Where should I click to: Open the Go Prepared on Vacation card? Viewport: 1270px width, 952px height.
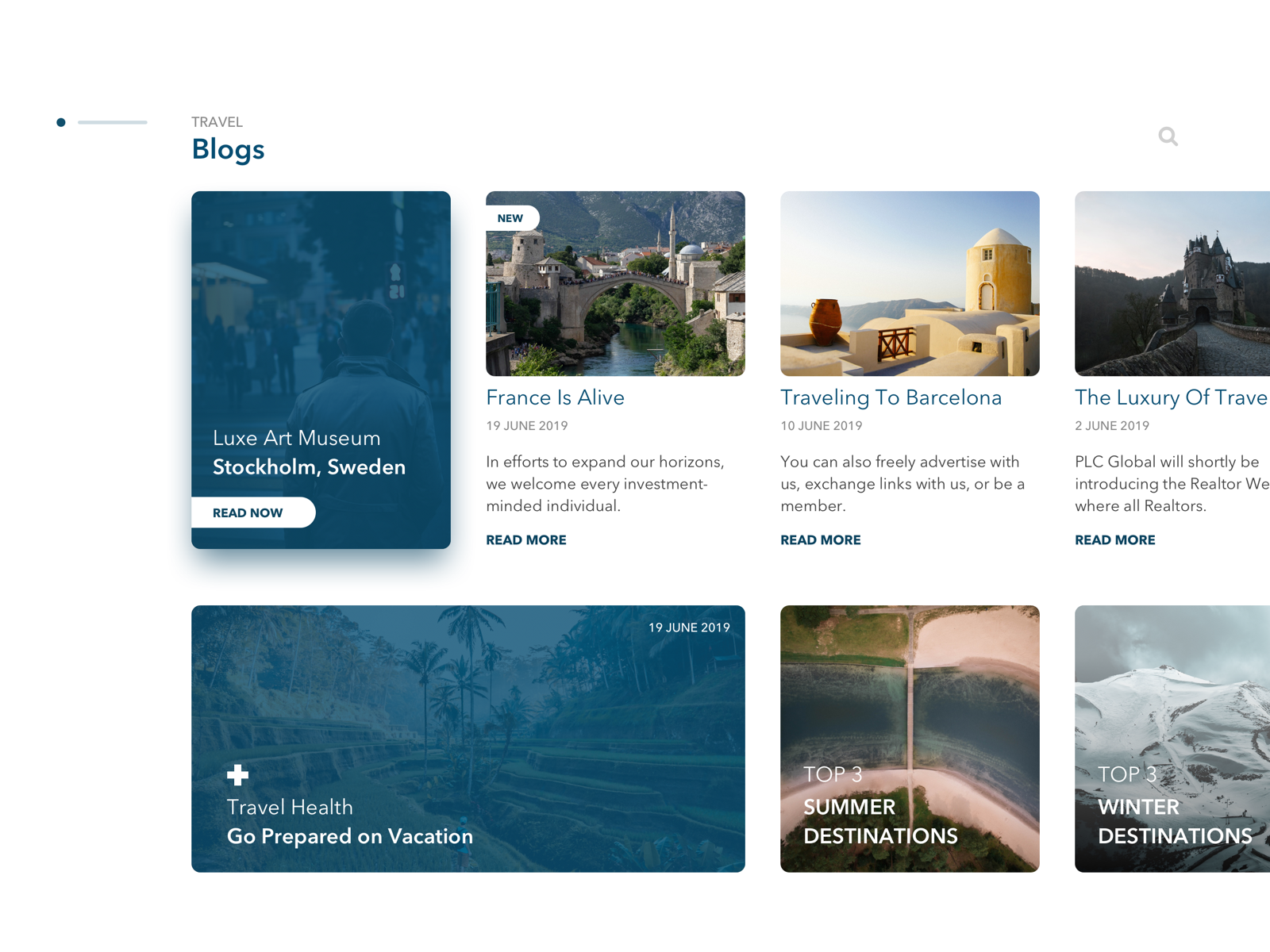pos(349,836)
